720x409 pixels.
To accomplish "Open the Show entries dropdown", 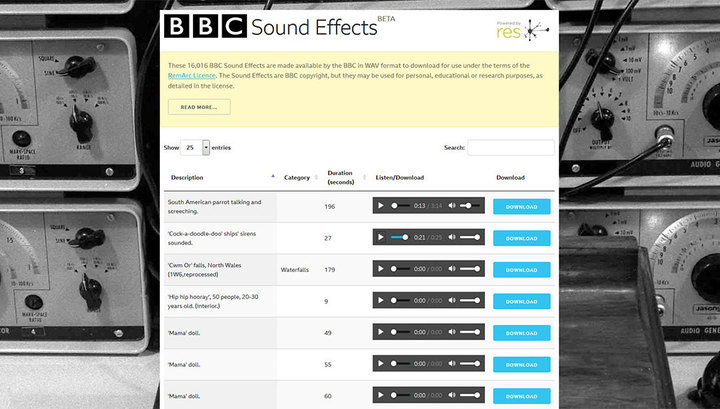I will tap(195, 147).
